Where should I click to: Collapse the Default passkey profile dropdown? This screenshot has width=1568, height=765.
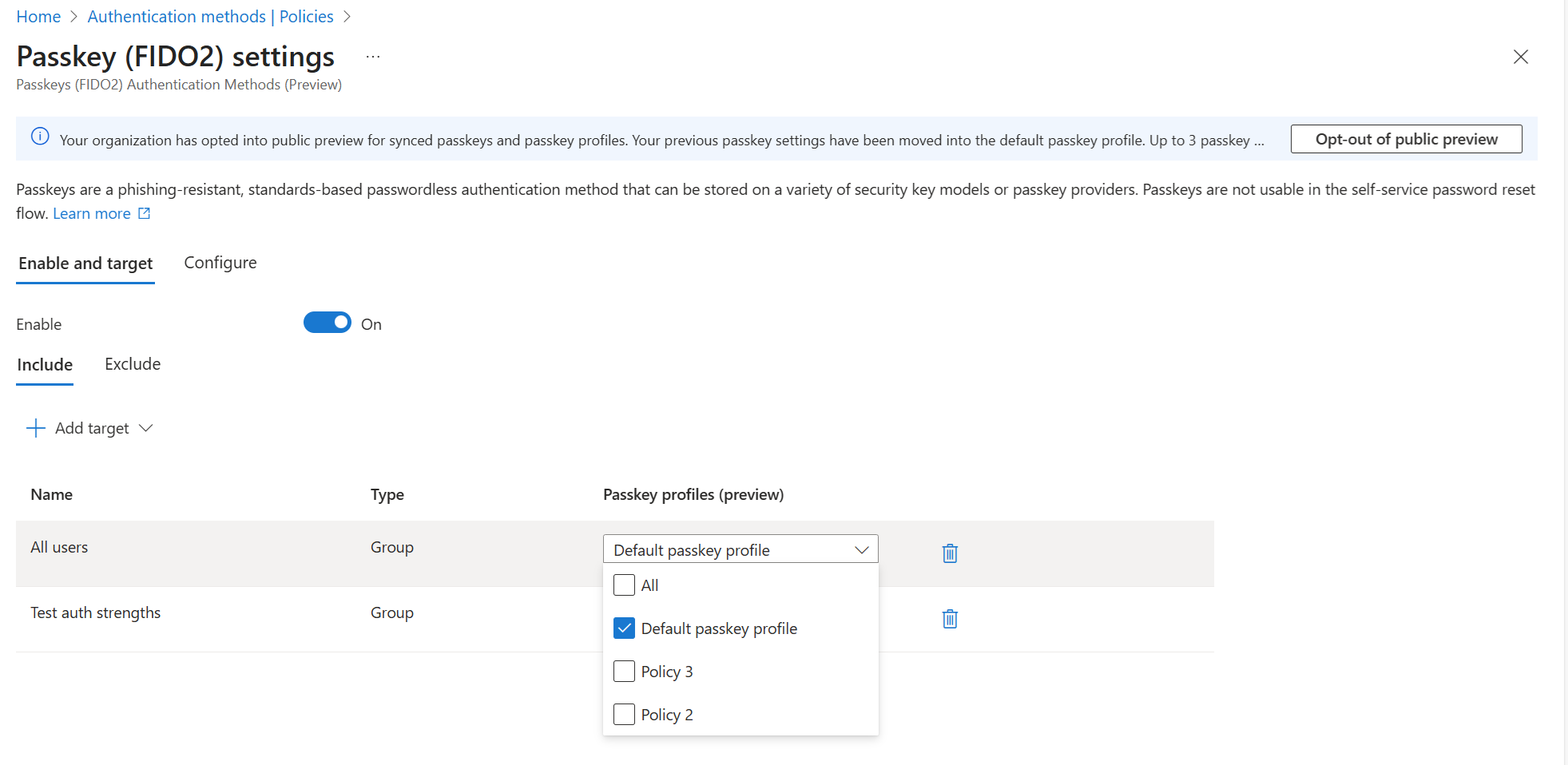pos(861,549)
